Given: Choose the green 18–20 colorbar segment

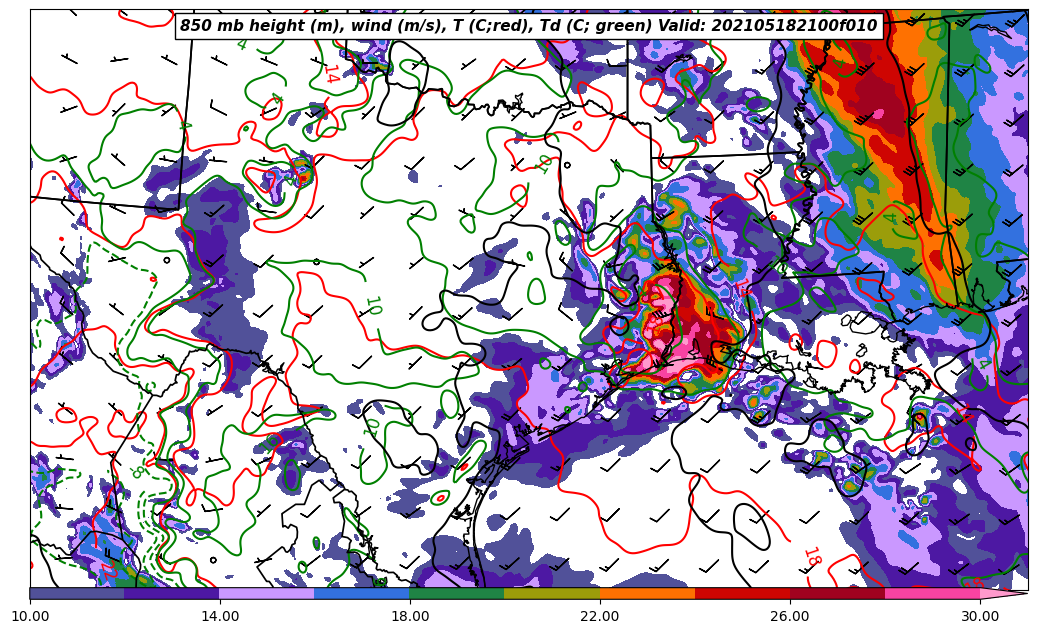Looking at the screenshot, I should click(457, 593).
